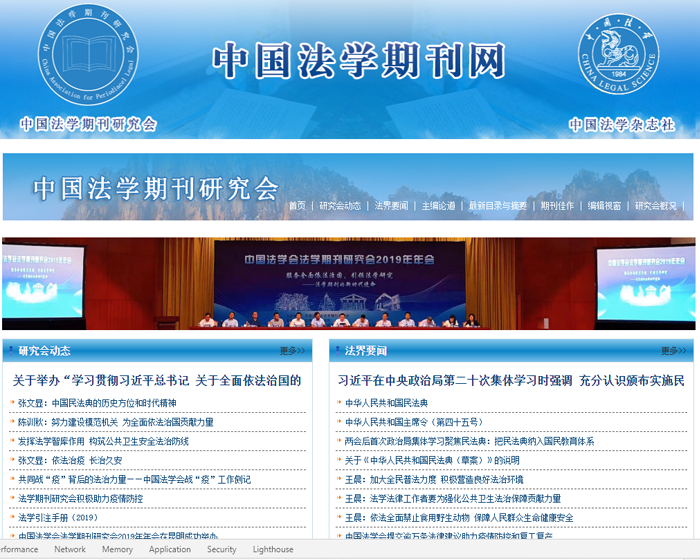Switch to the Performance DevTools tab
This screenshot has height=560, width=700.
point(19,549)
